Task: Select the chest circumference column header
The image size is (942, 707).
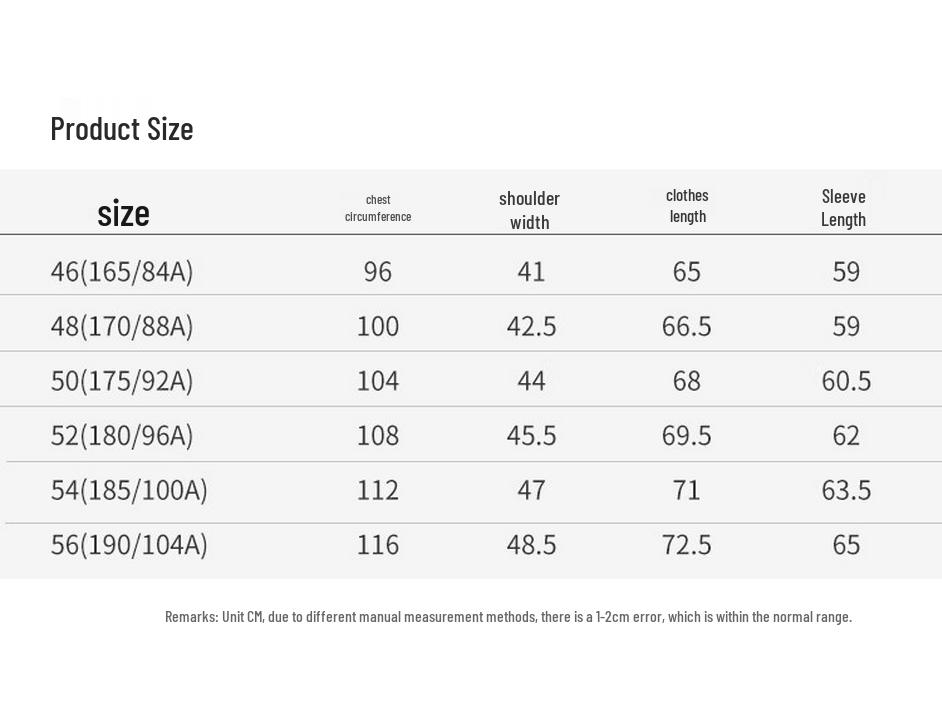Action: [378, 208]
